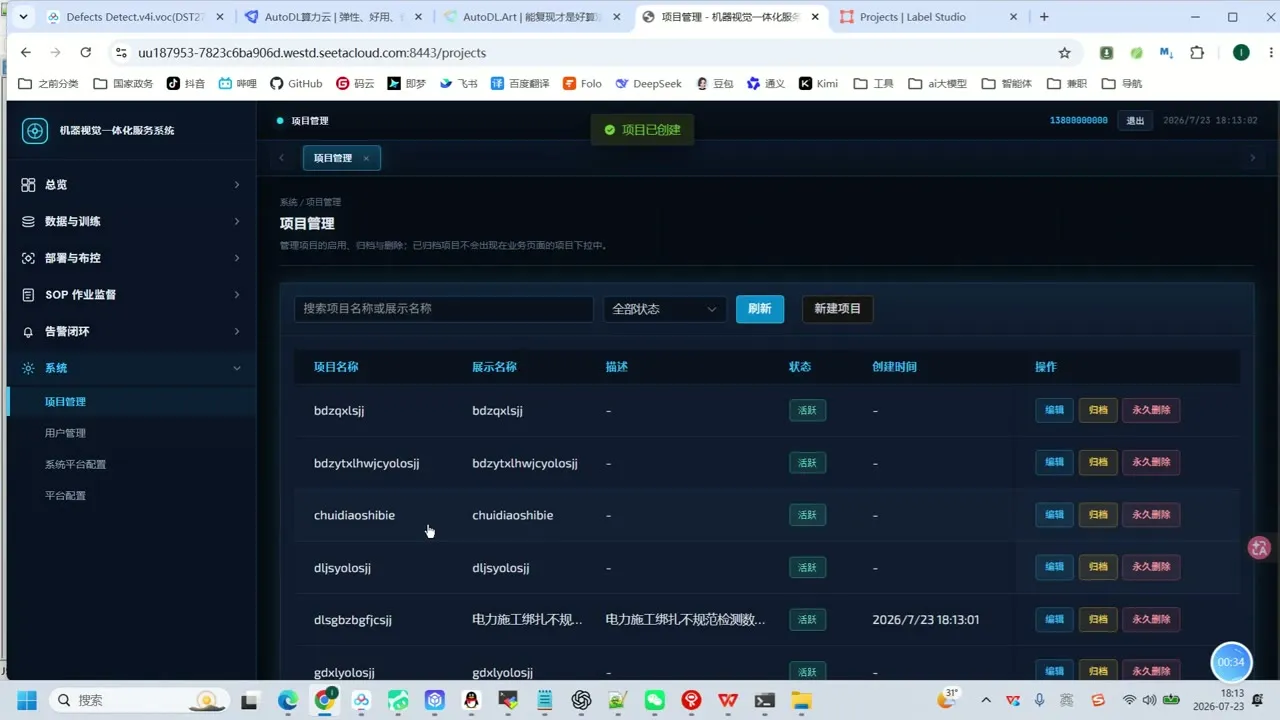1280x720 pixels.
Task: Open the Kimi bookmark
Action: tap(818, 84)
